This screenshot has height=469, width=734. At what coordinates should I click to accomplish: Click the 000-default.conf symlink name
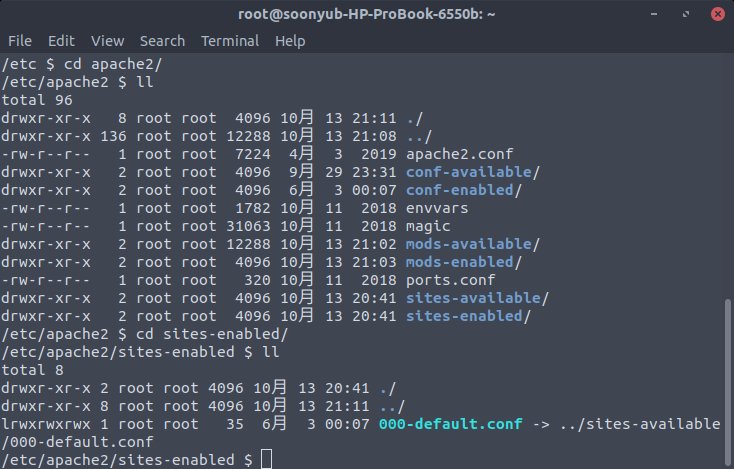pyautogui.click(x=450, y=424)
